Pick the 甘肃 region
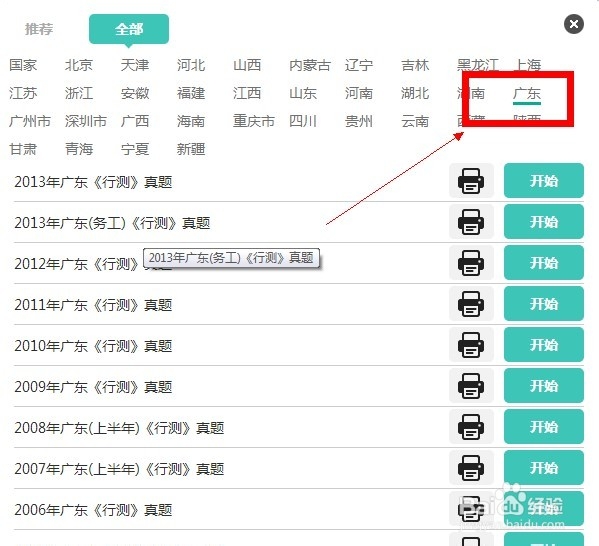The width and height of the screenshot is (599, 546). coord(23,149)
